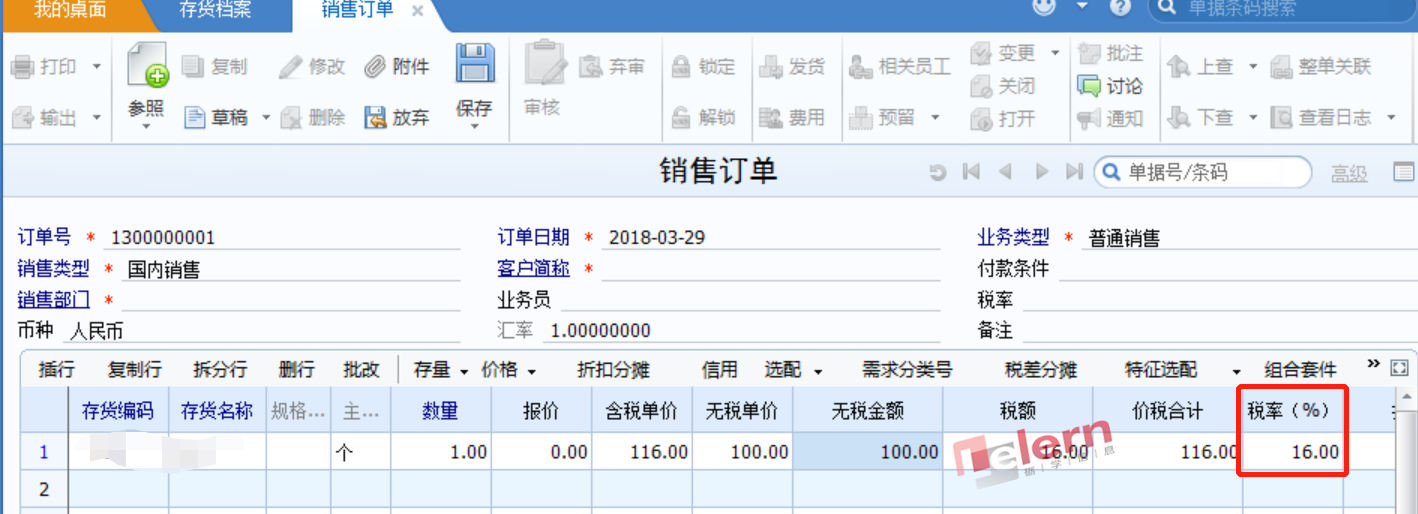The height and width of the screenshot is (514, 1418).
Task: Go to the first record arrow
Action: [970, 172]
